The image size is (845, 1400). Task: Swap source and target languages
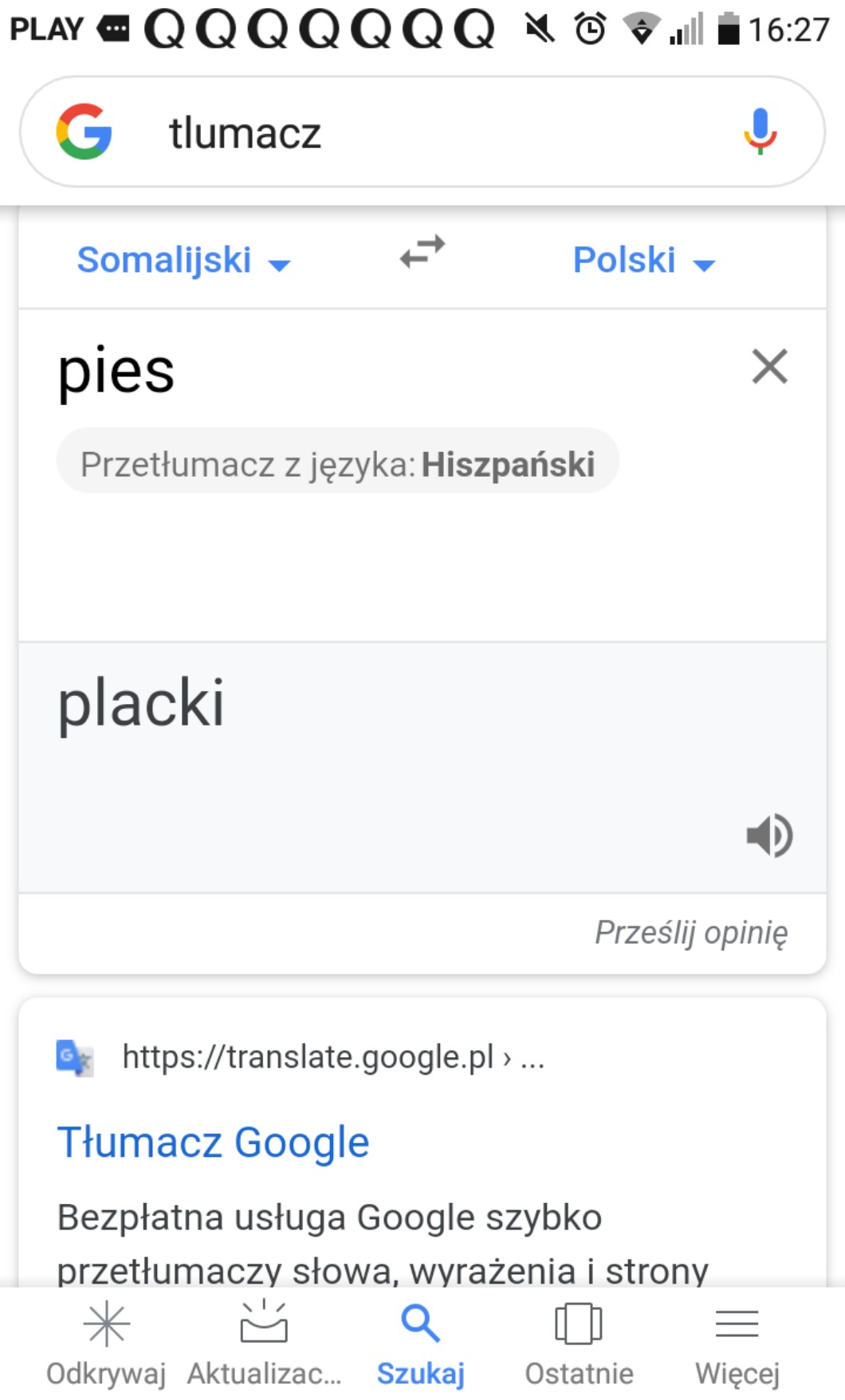(x=422, y=252)
